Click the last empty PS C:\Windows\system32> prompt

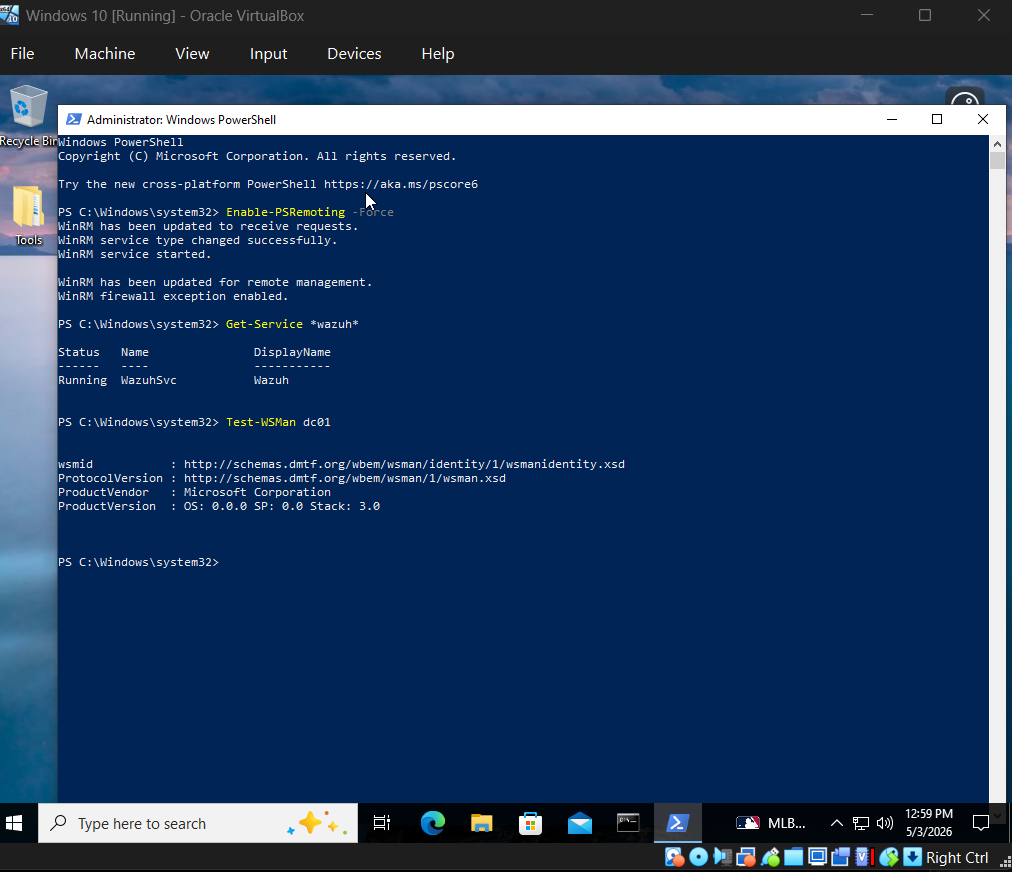point(139,562)
